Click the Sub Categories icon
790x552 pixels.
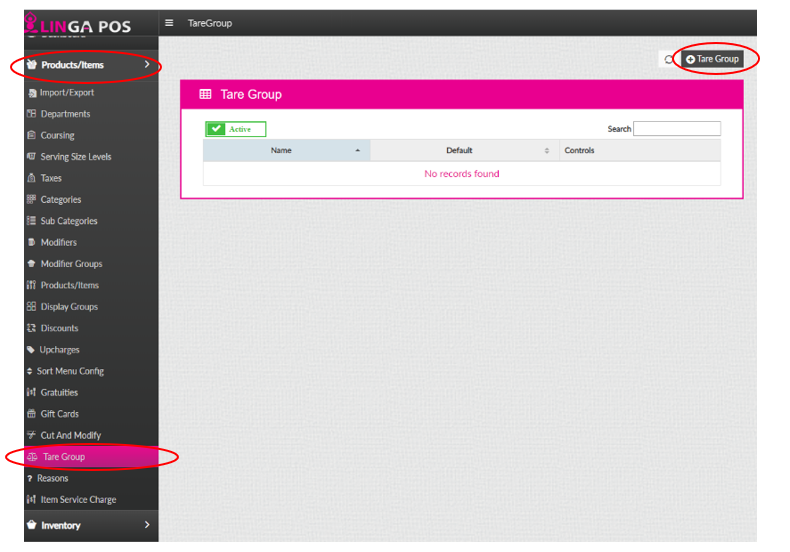(31, 221)
